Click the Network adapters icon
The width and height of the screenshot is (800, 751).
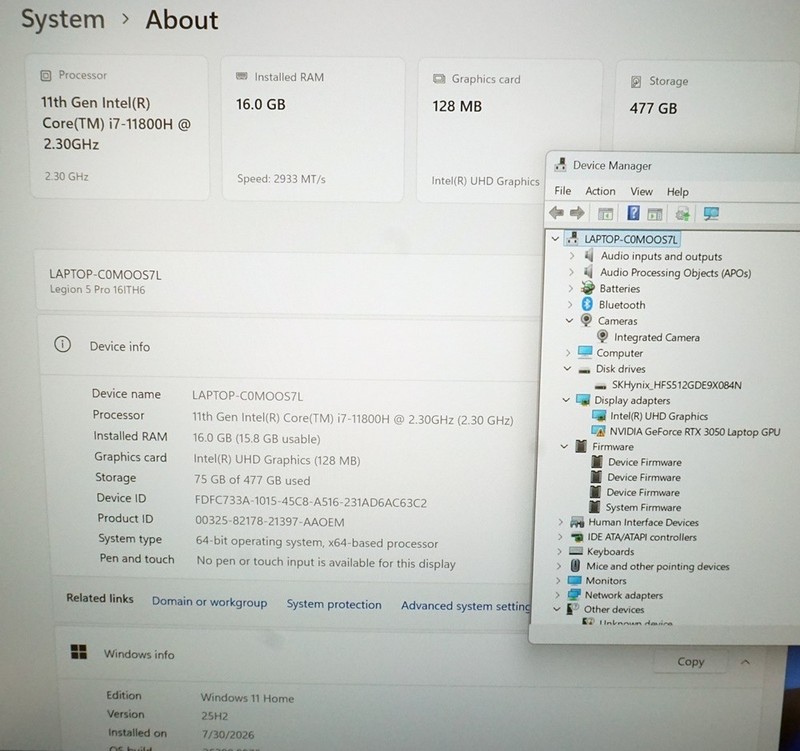[x=574, y=594]
